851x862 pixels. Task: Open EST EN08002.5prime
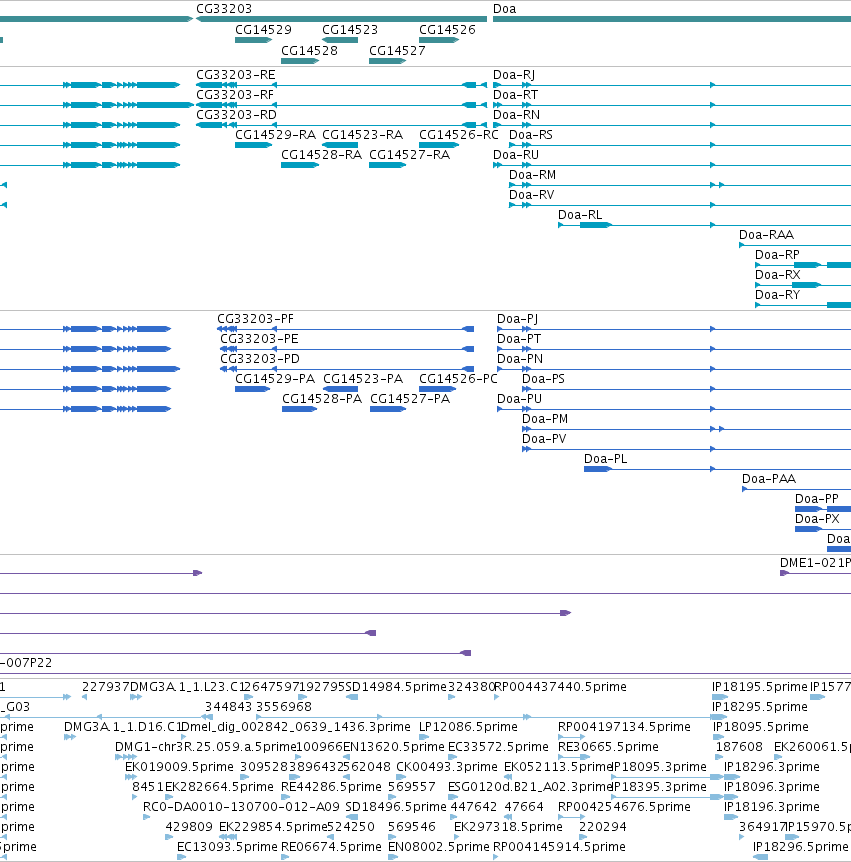point(438,847)
